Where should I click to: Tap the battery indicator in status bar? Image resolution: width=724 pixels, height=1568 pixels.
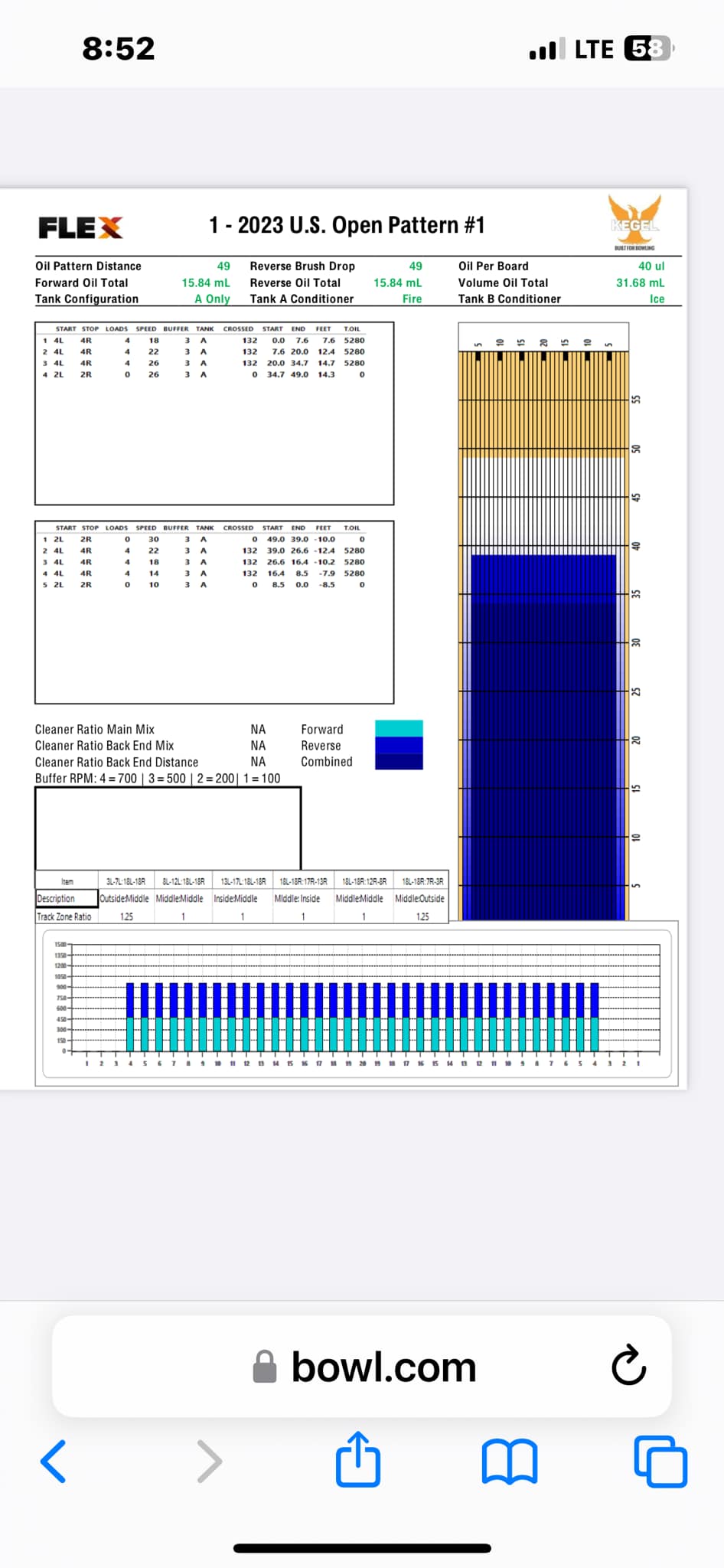tap(647, 49)
